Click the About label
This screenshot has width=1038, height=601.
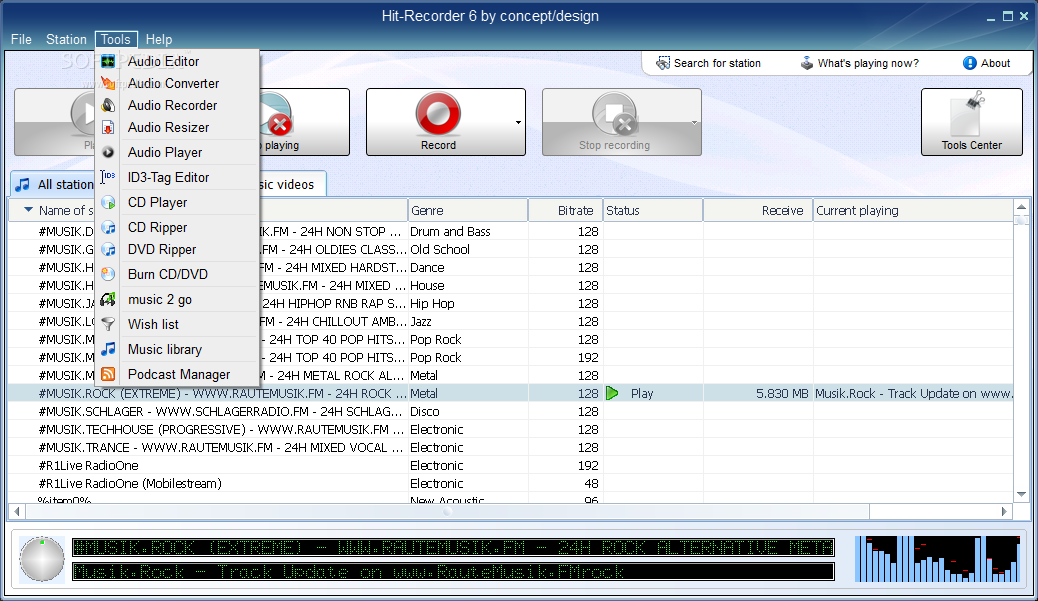coord(995,64)
